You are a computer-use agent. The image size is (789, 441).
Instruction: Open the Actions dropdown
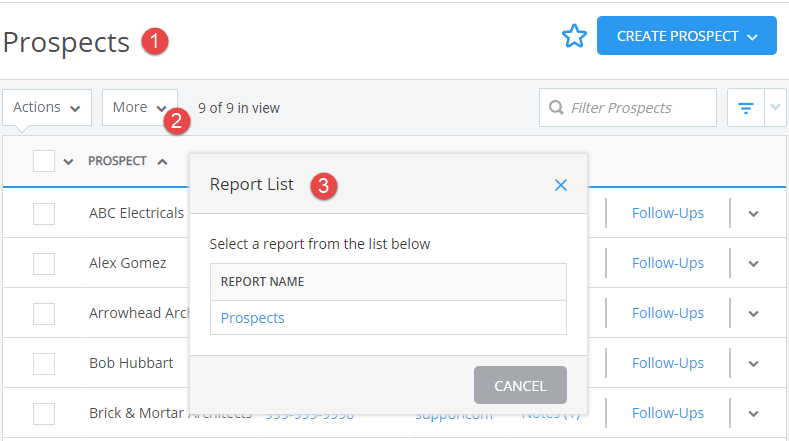pos(47,107)
